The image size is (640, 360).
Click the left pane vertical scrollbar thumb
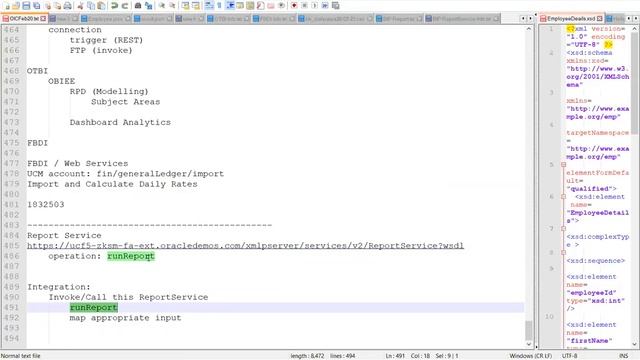point(529,330)
